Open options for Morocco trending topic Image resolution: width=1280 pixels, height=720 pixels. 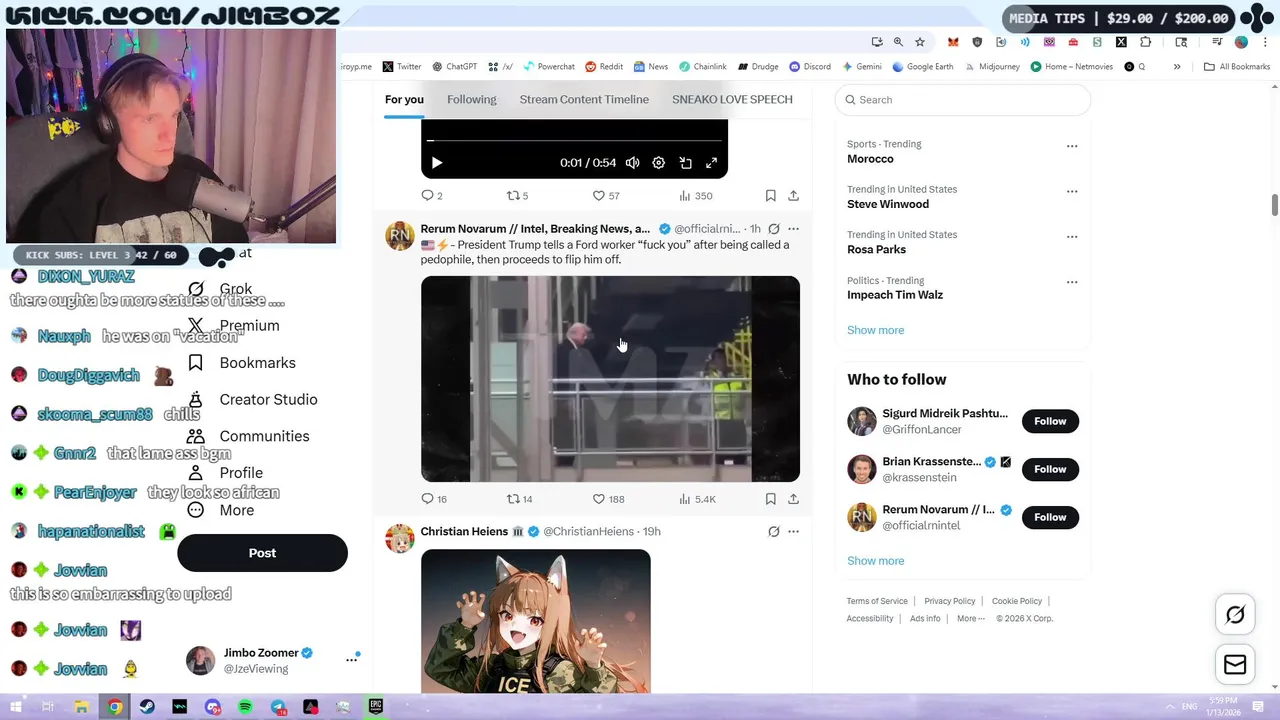click(1072, 146)
